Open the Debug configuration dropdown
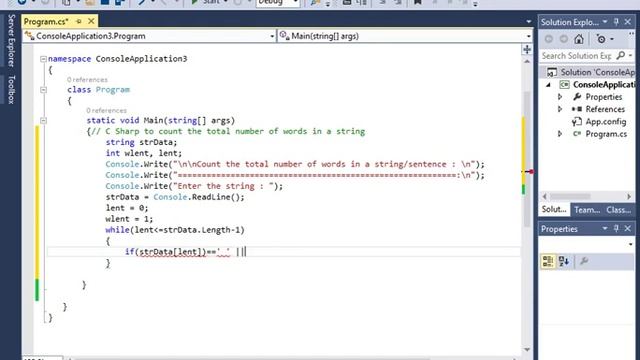 [x=295, y=2]
